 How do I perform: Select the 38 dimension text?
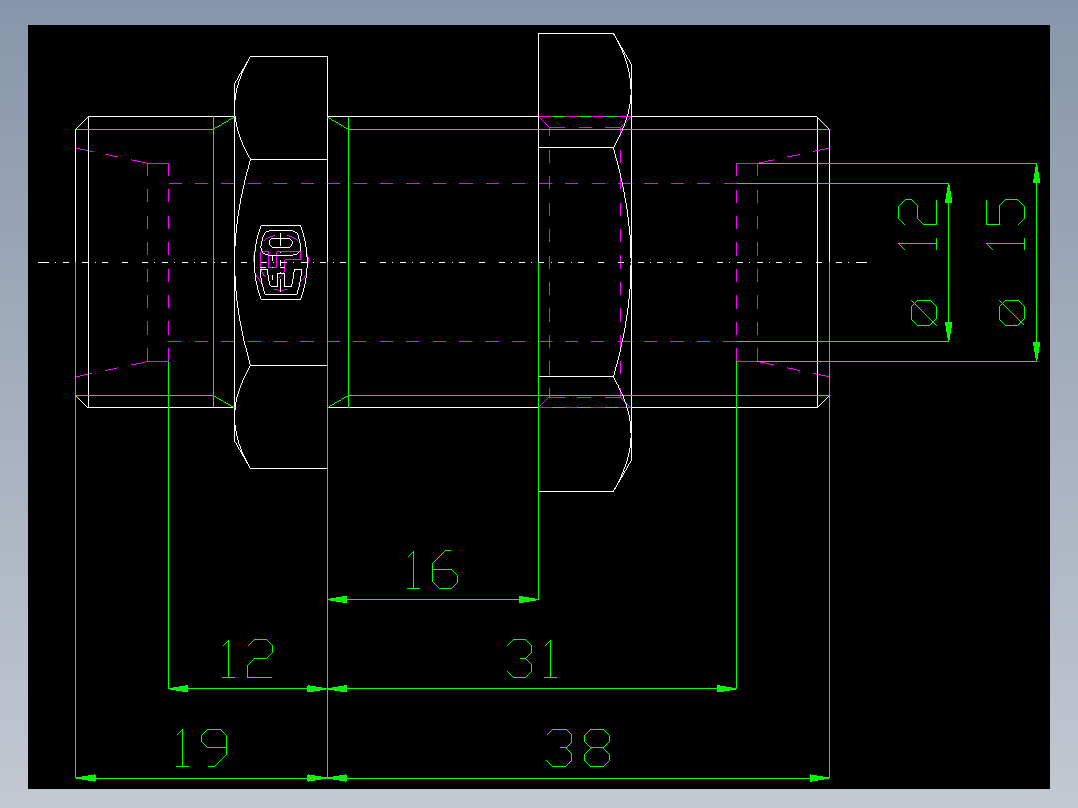coord(578,748)
